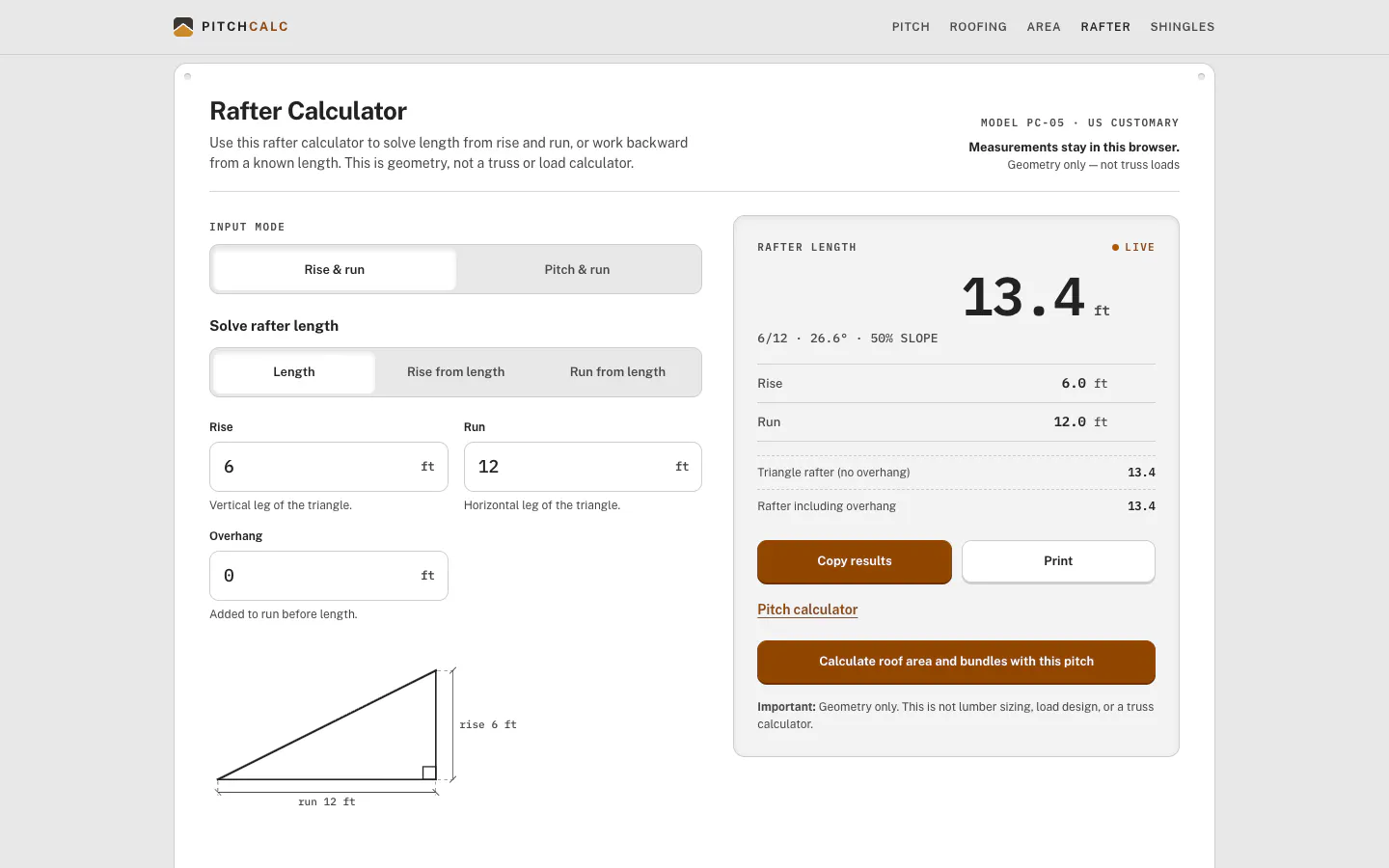Click 'Added to run before length.' hint
This screenshot has width=1389, height=868.
click(x=284, y=614)
